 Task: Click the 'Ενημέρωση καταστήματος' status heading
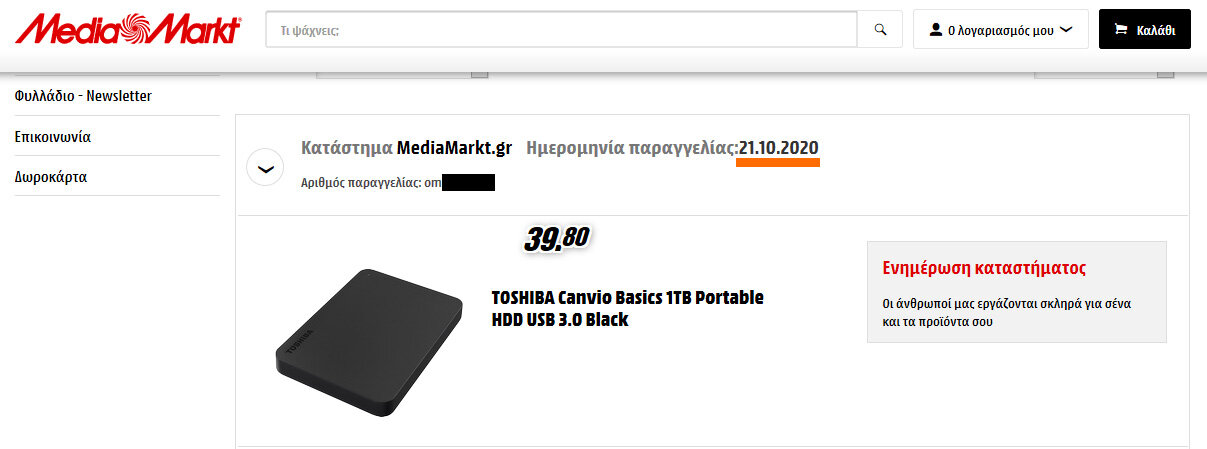coord(985,268)
